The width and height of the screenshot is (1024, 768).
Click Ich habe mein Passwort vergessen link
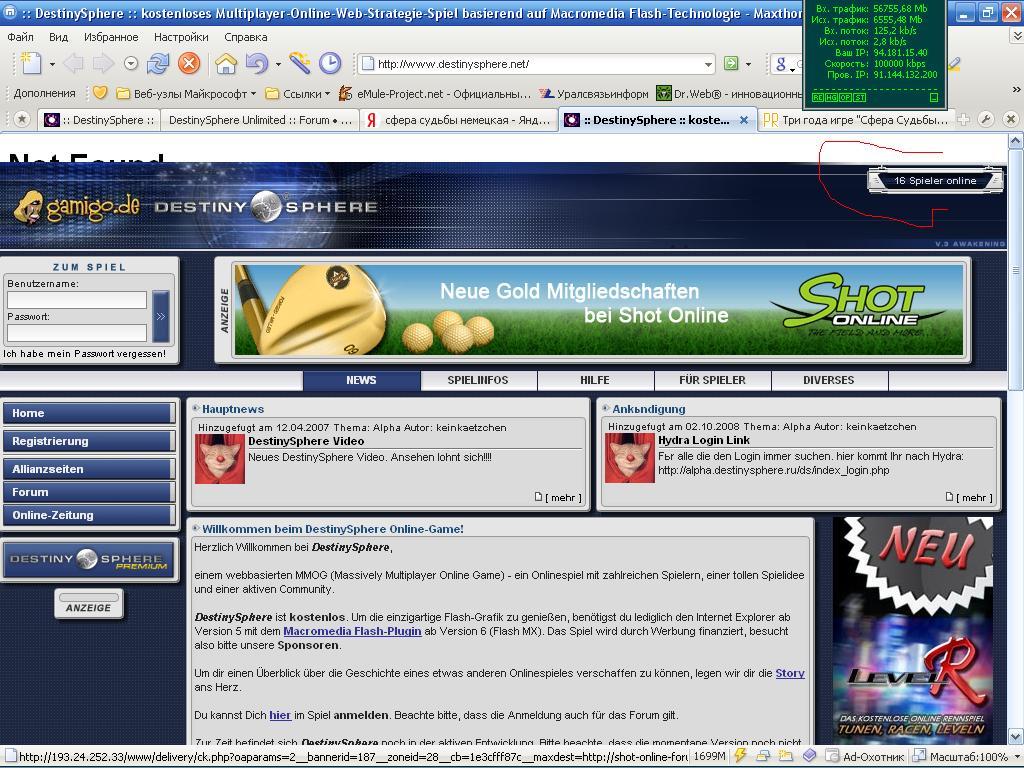pos(84,354)
